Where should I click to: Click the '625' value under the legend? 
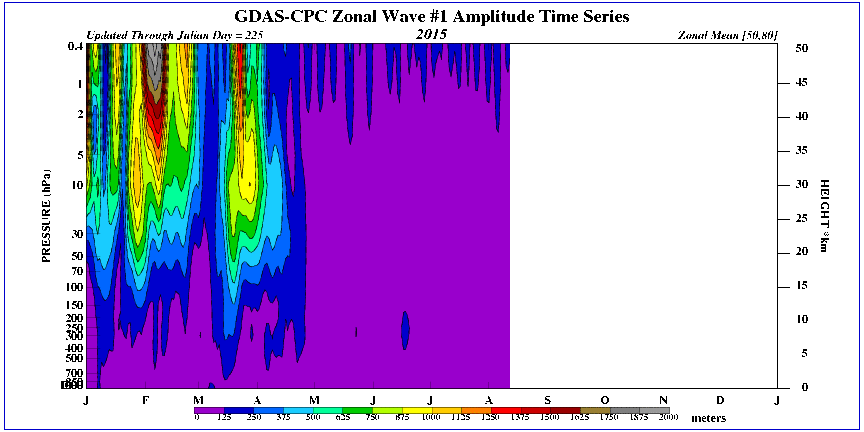pos(343,418)
